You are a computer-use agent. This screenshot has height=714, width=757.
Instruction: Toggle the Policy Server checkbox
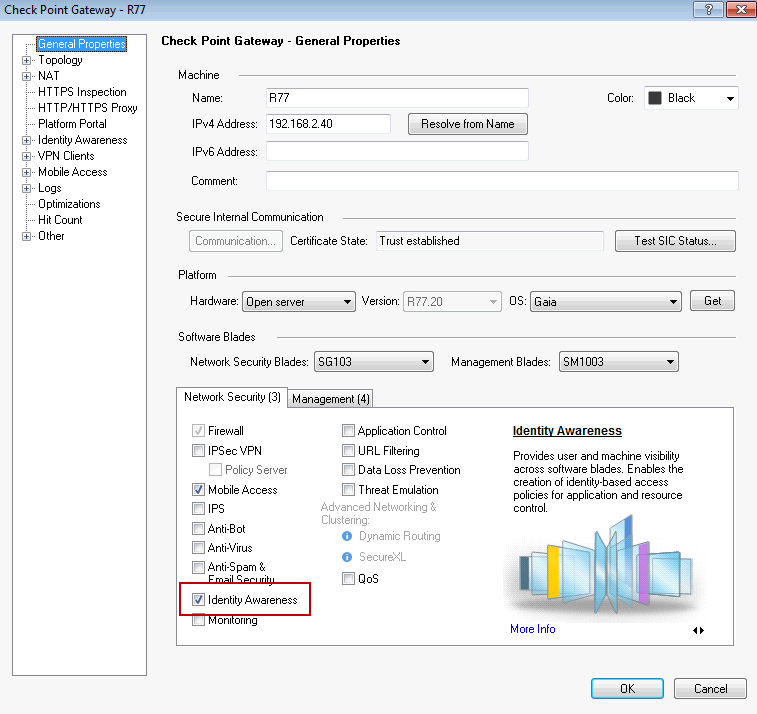(x=215, y=470)
